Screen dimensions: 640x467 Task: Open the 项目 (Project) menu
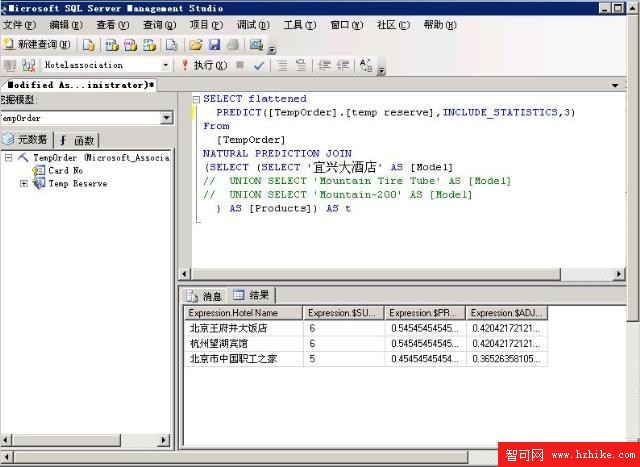(x=206, y=25)
